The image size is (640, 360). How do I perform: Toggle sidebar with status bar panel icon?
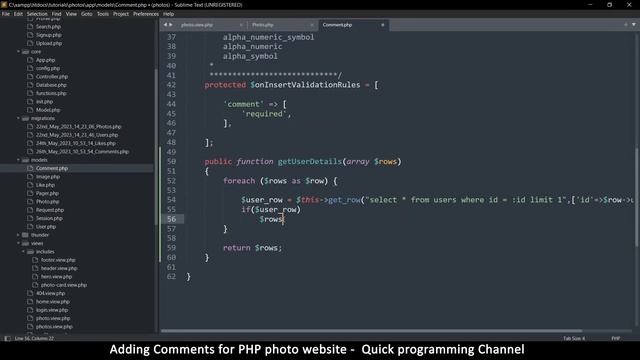[7, 338]
